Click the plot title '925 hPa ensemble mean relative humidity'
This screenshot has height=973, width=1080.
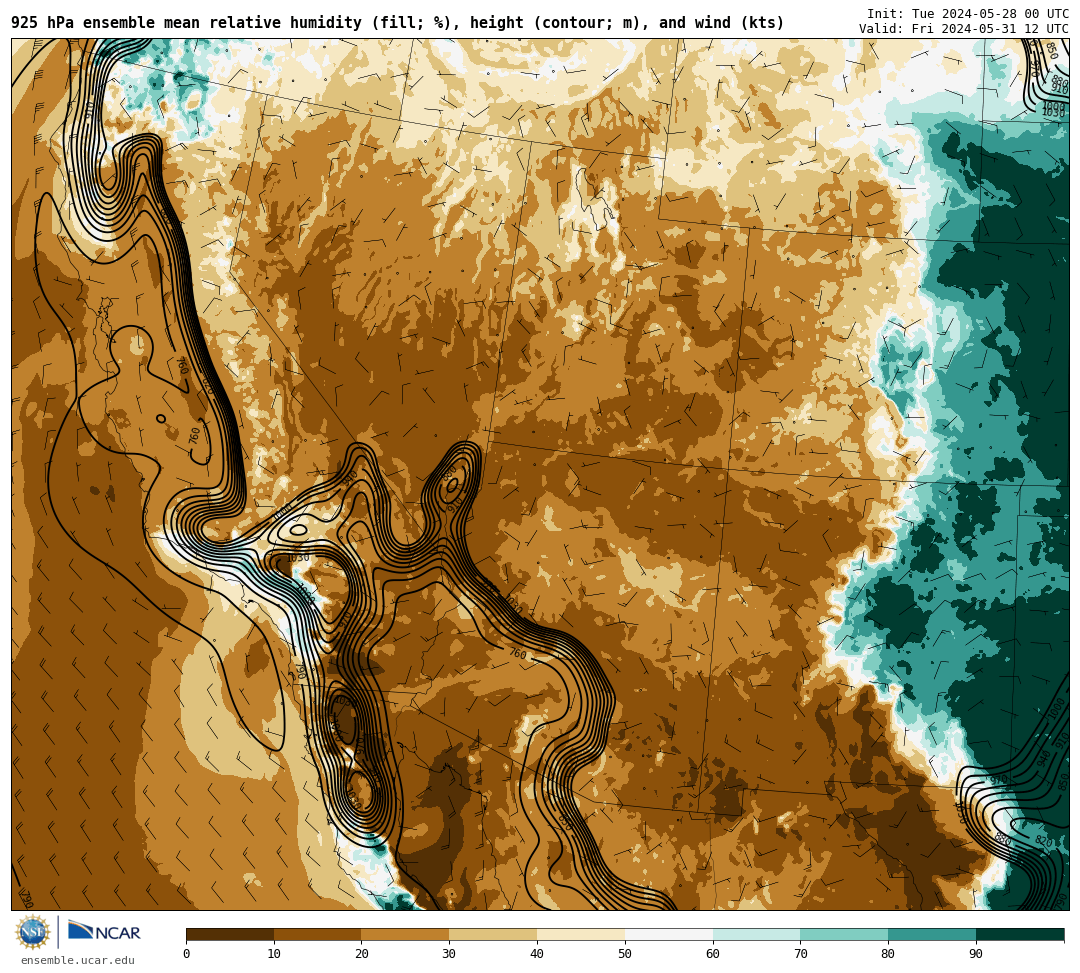189,23
